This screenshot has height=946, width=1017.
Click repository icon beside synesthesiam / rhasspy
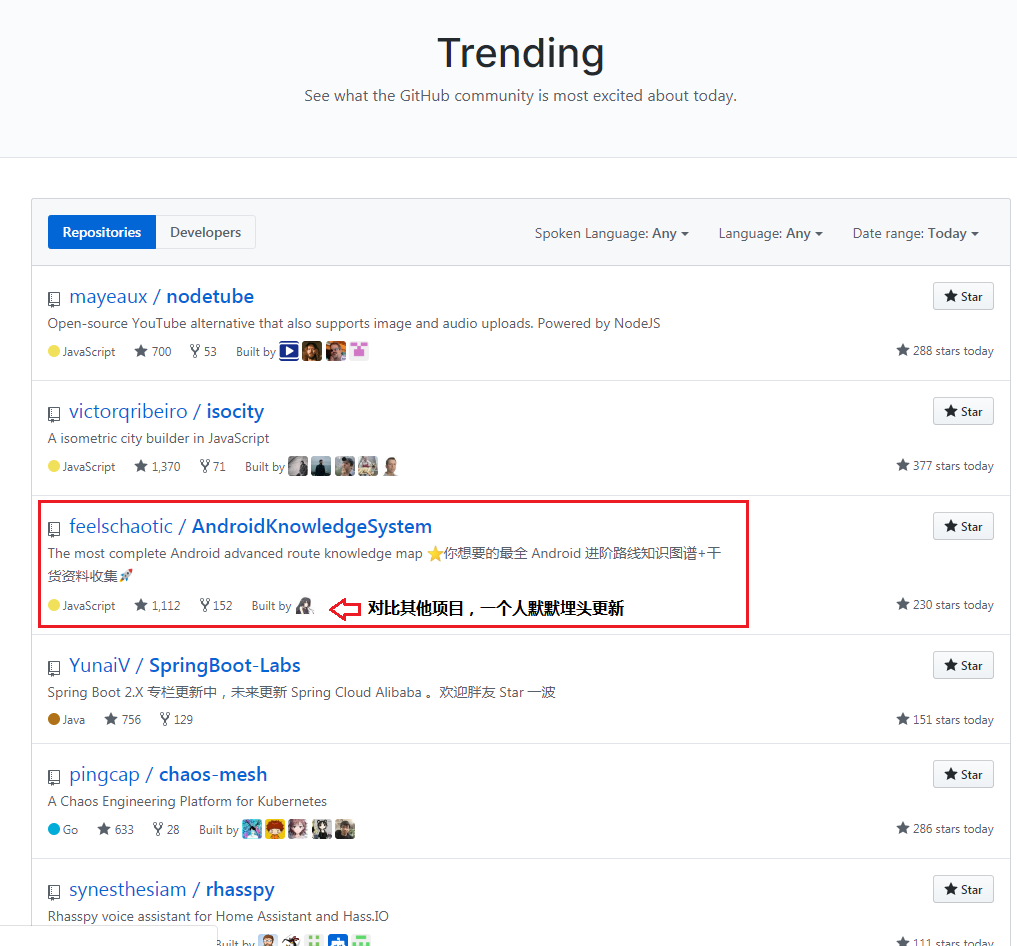coord(54,892)
